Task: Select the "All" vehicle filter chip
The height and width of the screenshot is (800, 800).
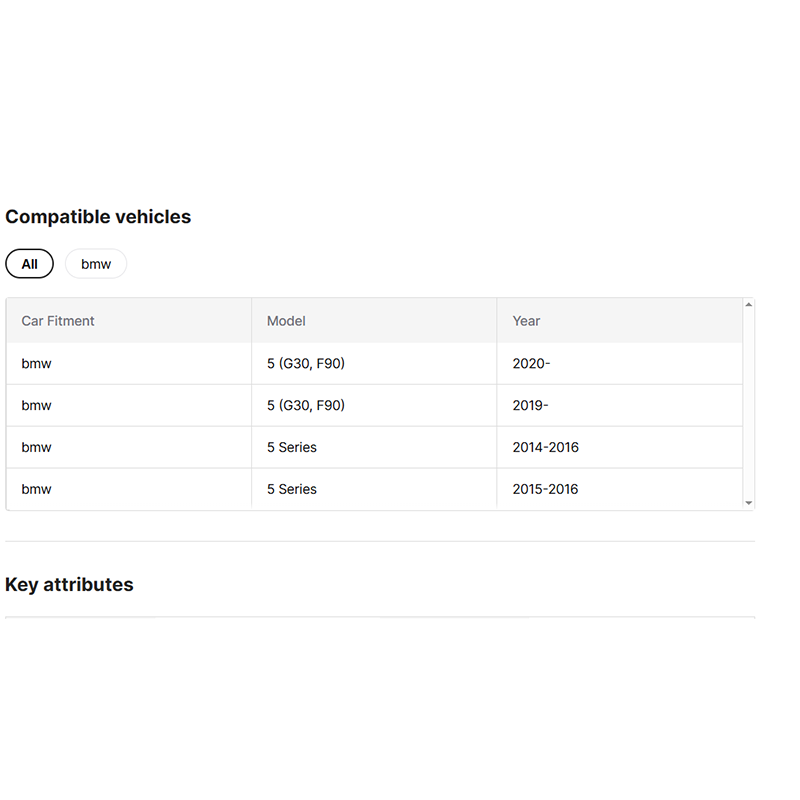Action: pyautogui.click(x=30, y=264)
